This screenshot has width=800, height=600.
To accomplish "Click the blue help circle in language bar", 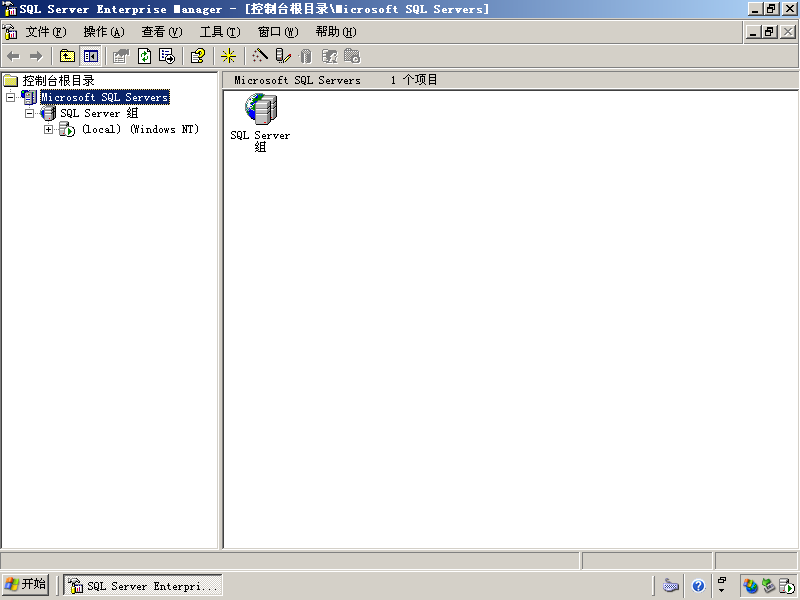I will click(x=698, y=586).
